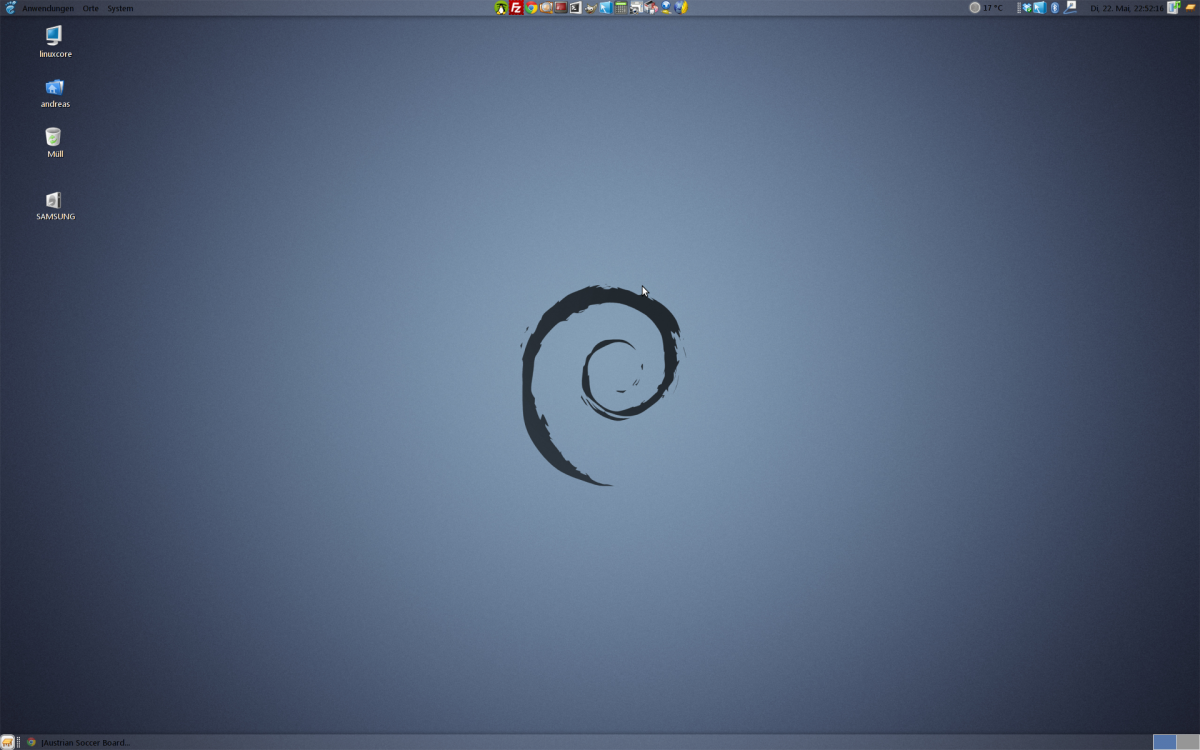Switch to the second gray workspace
The height and width of the screenshot is (750, 1200).
(1188, 742)
